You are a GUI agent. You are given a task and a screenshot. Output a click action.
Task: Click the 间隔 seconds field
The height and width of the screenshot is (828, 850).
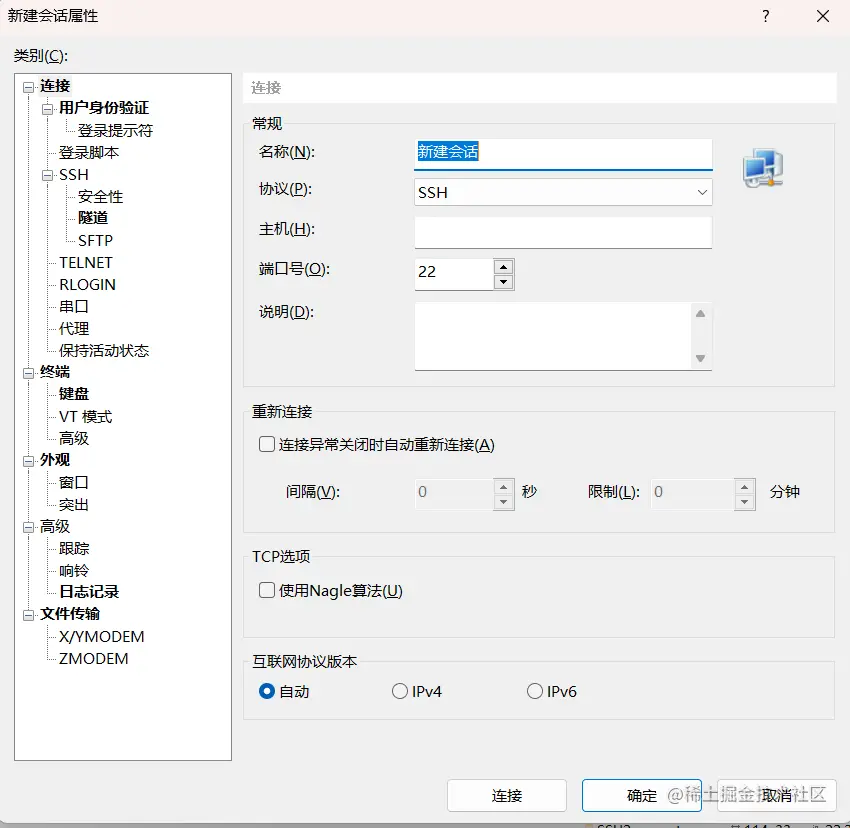[x=454, y=494]
